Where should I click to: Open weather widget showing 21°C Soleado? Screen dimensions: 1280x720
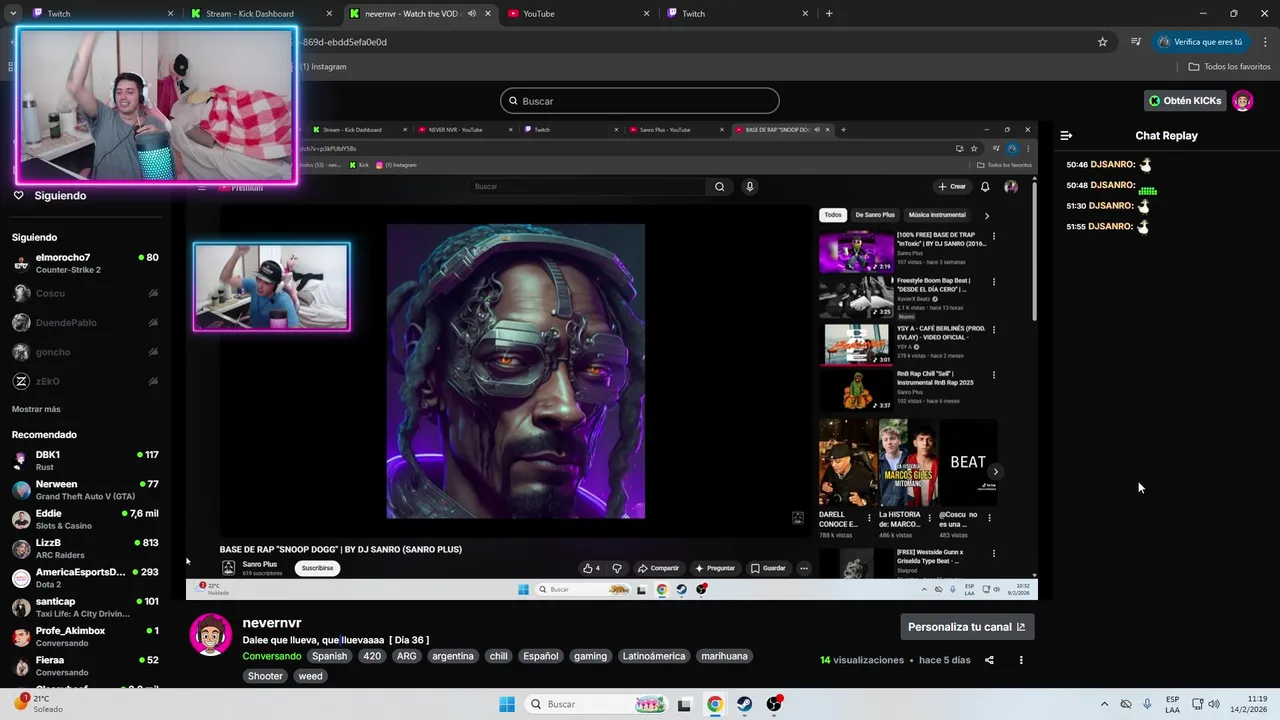pos(40,703)
